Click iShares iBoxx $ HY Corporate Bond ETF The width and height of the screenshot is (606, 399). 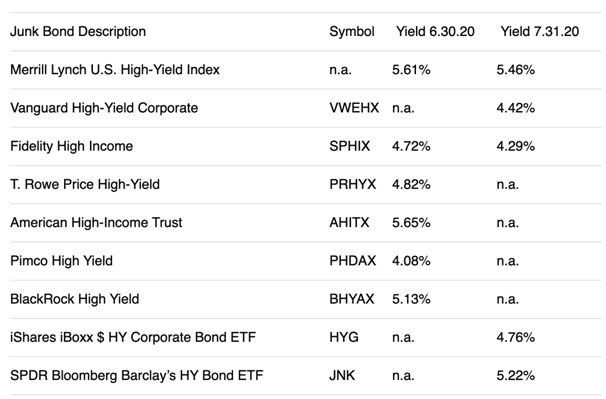pyautogui.click(x=133, y=337)
